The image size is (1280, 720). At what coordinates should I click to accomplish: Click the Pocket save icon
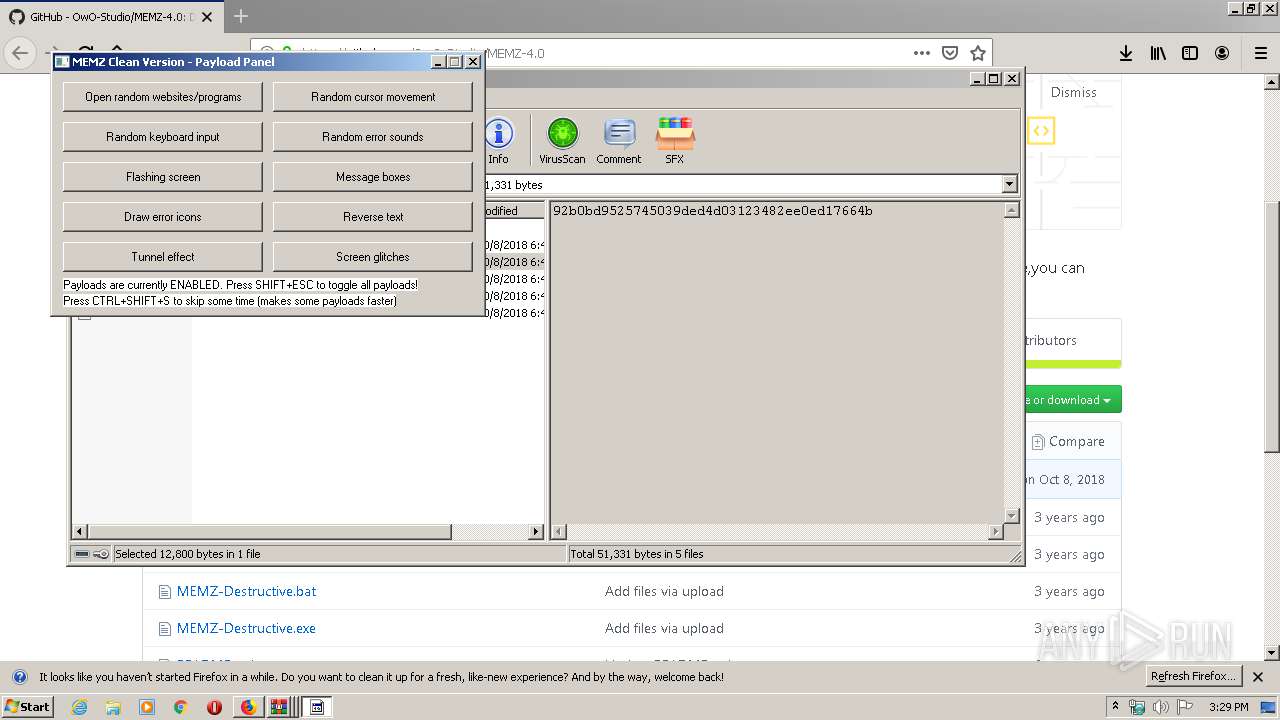point(950,53)
